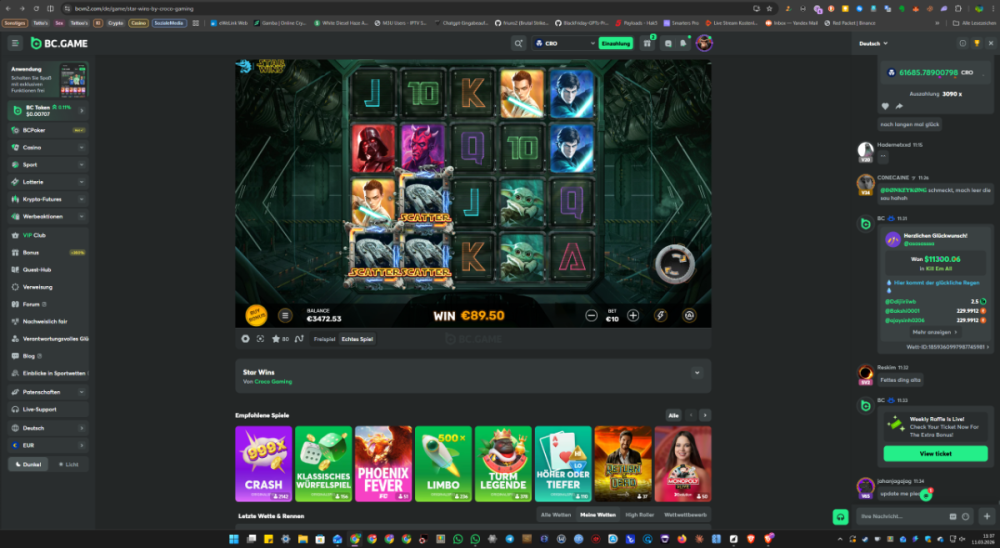Click the Windows Start button
1000x548 pixels.
coord(233,539)
